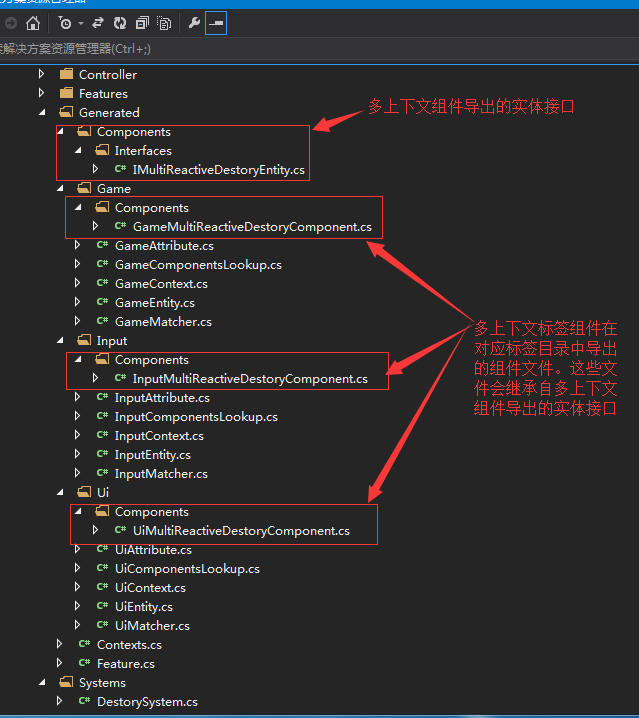
Task: Select GameMultiReactiveDestoryComponent.cs file name
Action: tap(252, 227)
